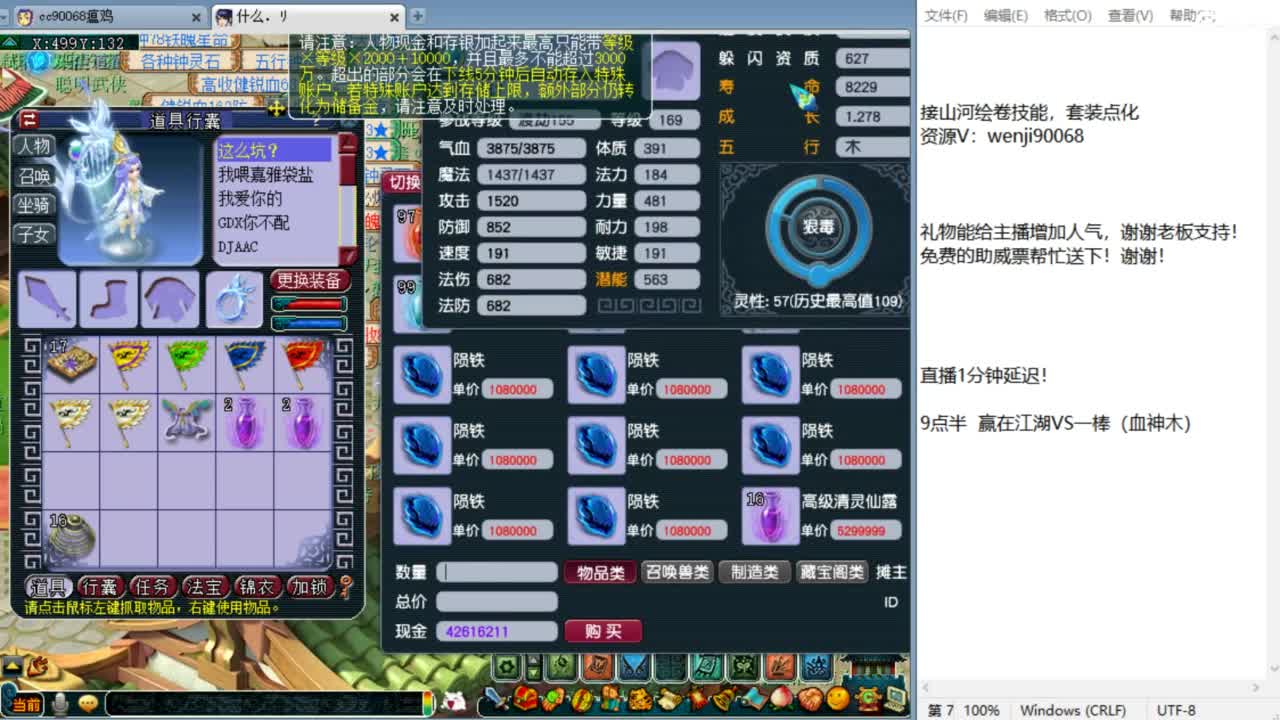Click the blue mana bar under 更换装备

point(308,323)
